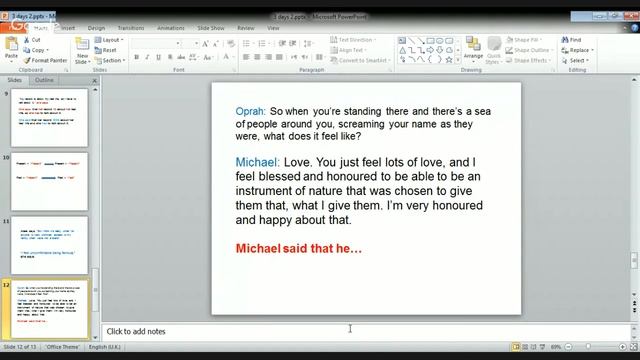Screen dimensions: 640x360
Task: Open the Arrange options
Action: click(x=473, y=50)
